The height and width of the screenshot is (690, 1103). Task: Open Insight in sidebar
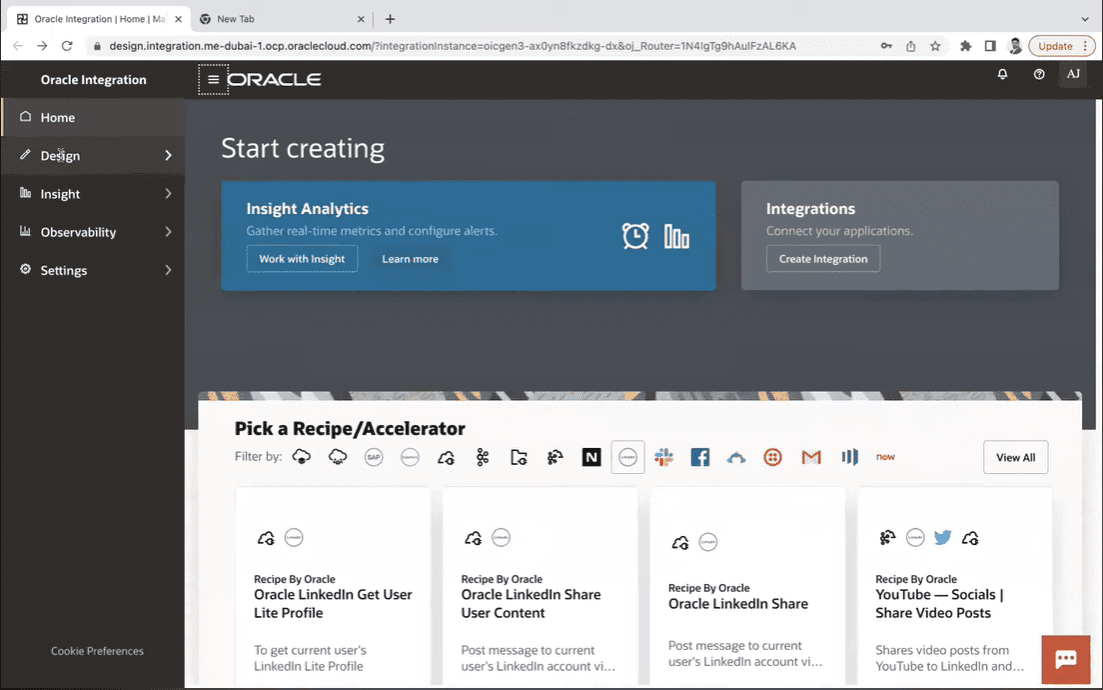[92, 193]
